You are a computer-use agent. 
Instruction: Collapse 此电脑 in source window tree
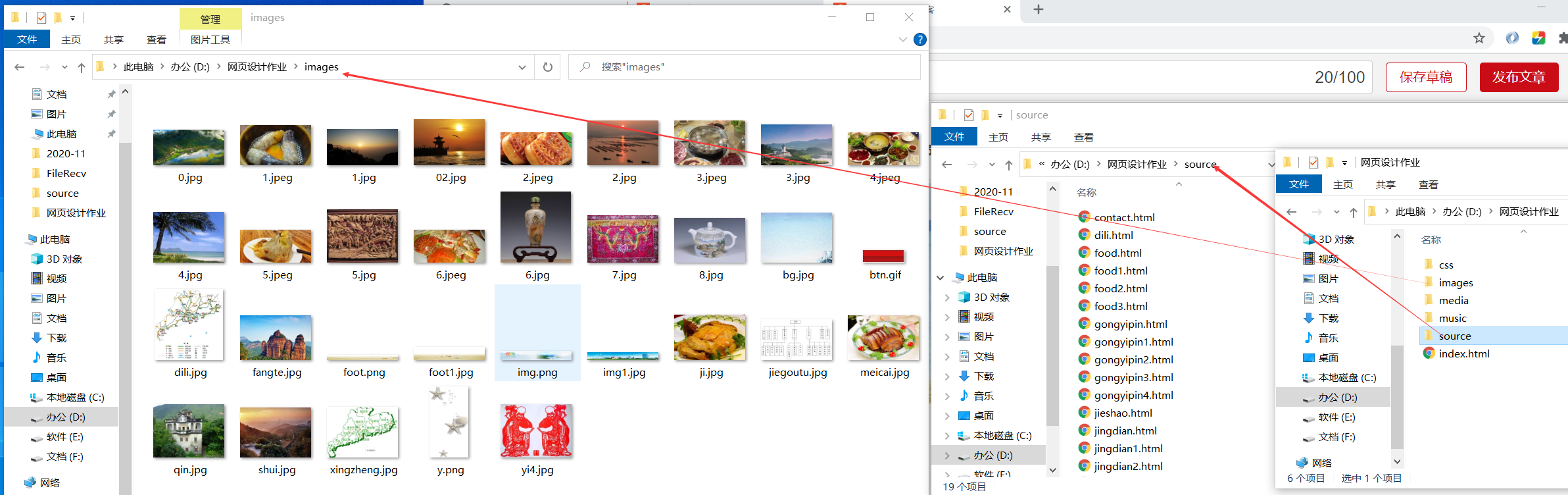pyautogui.click(x=941, y=278)
